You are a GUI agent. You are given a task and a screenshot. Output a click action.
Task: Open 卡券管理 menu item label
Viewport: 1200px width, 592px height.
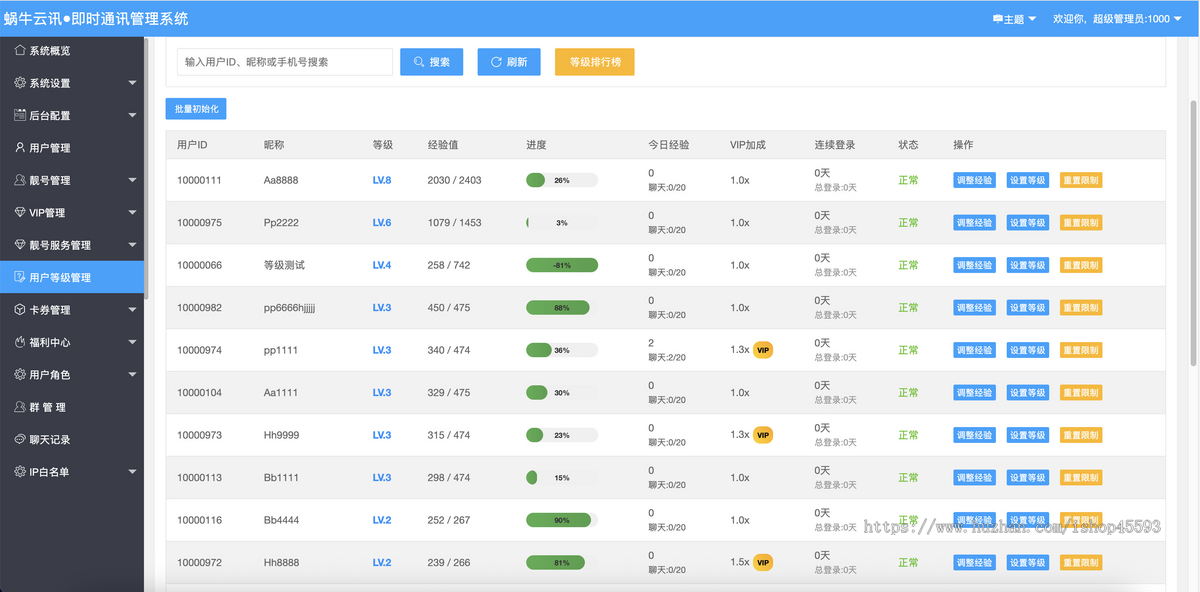point(50,310)
